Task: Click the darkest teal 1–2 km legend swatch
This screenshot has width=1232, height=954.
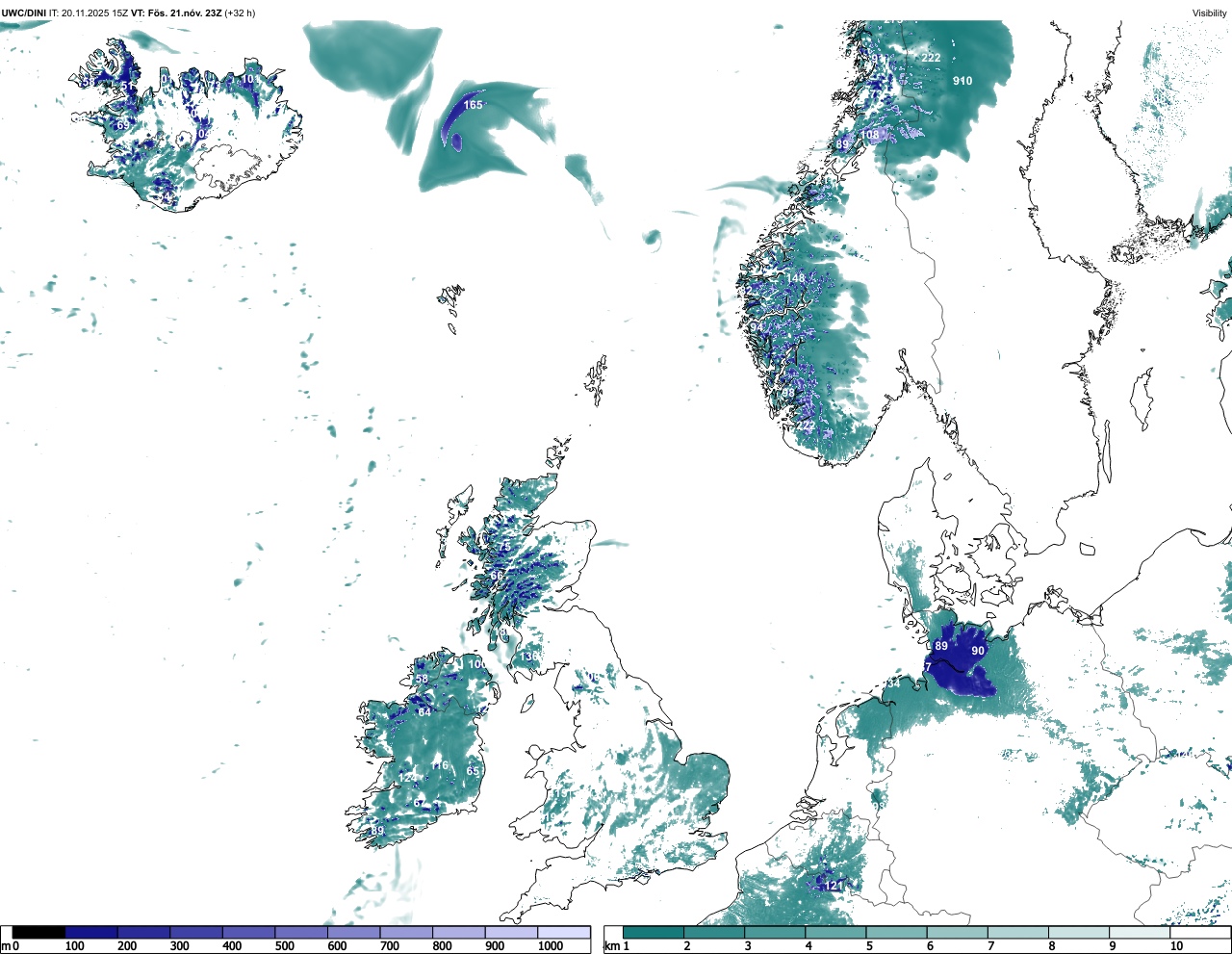Action: coord(654,932)
